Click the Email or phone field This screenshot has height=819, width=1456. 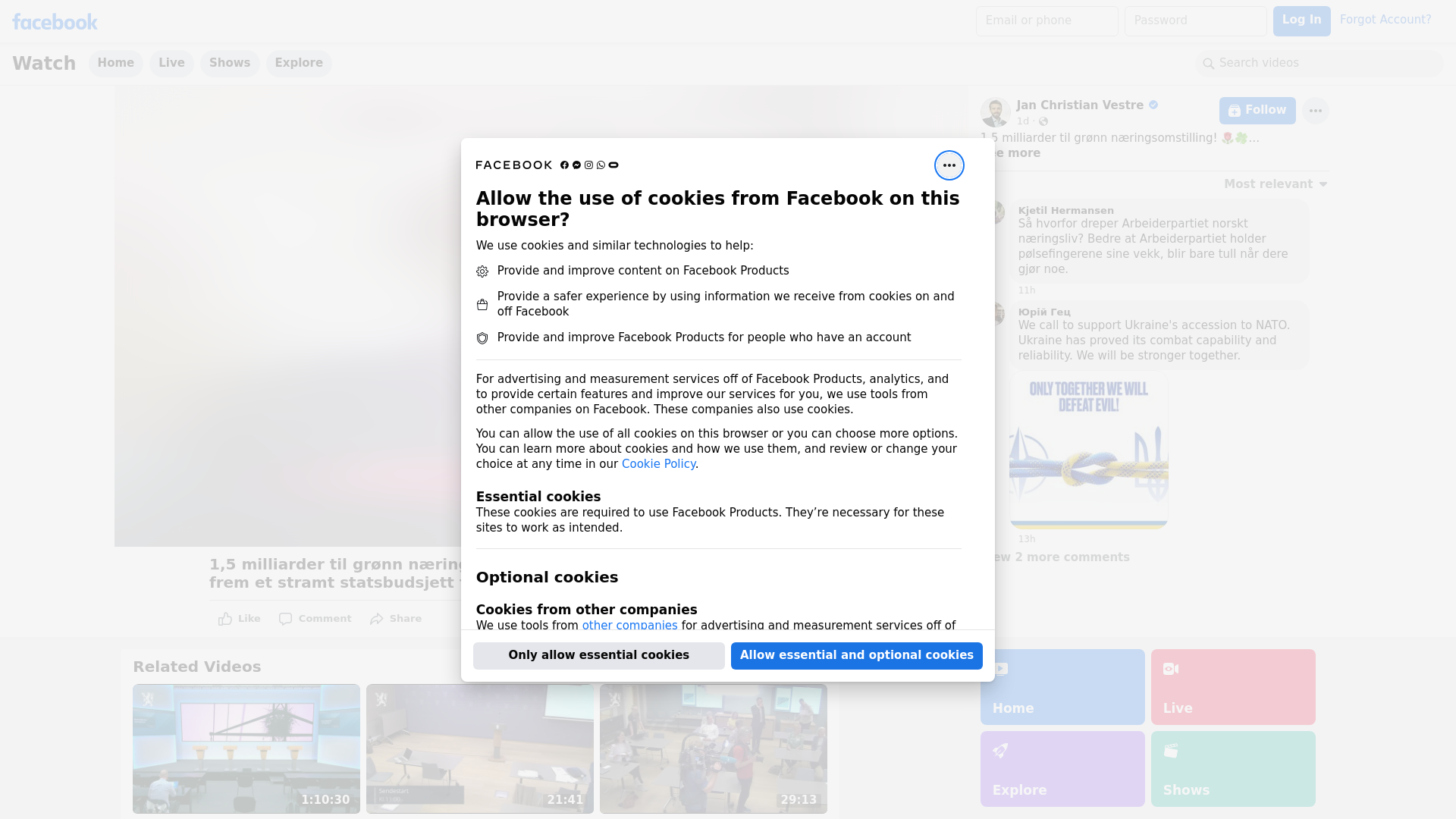1046,20
